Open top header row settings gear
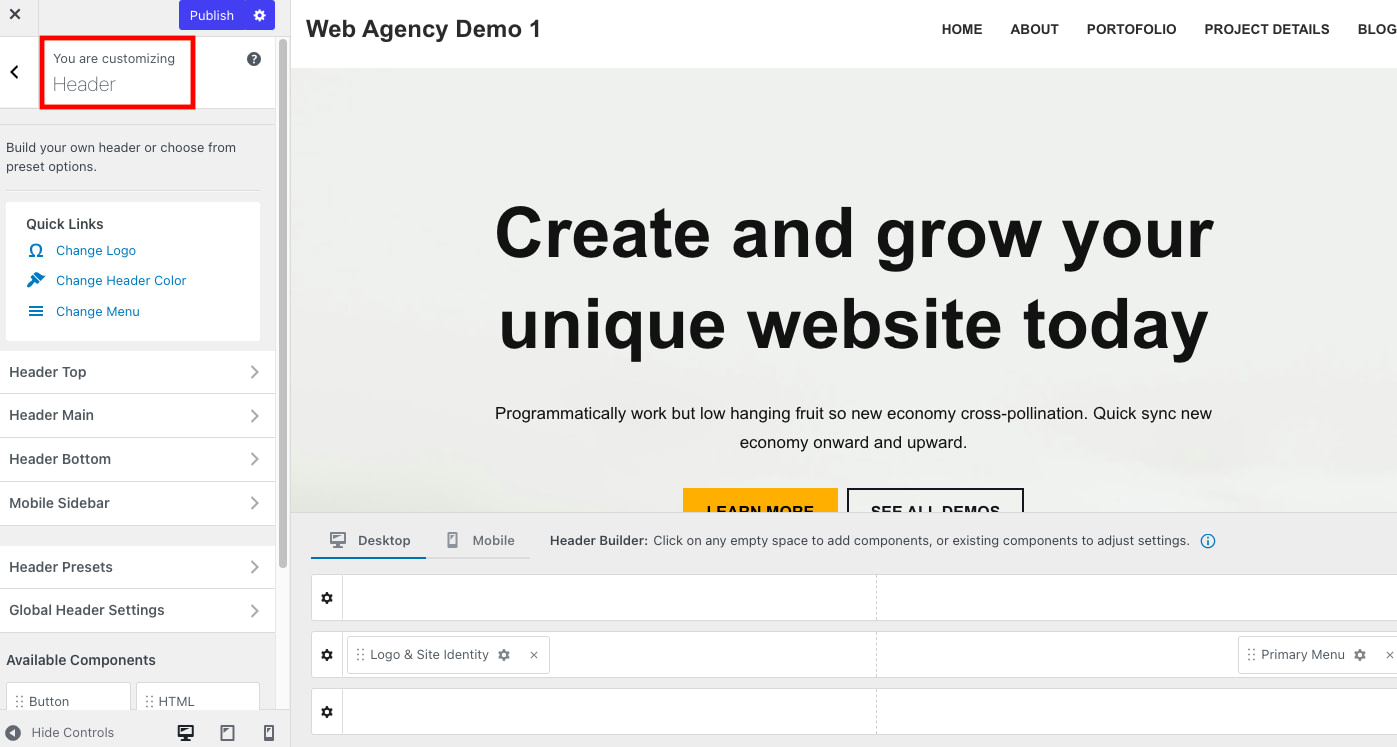 [x=326, y=598]
